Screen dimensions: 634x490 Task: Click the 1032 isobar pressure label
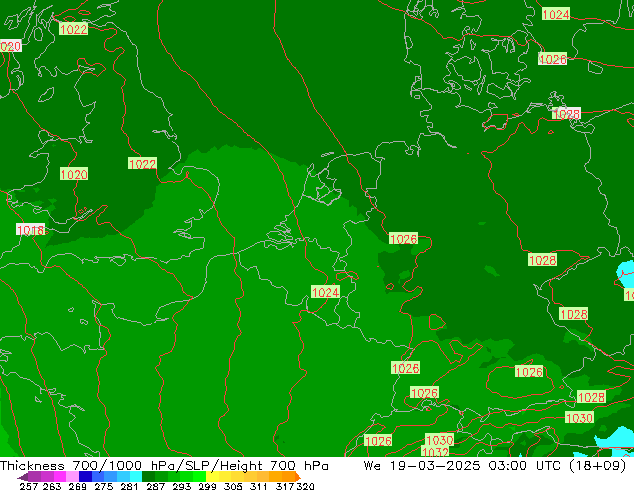click(x=435, y=452)
